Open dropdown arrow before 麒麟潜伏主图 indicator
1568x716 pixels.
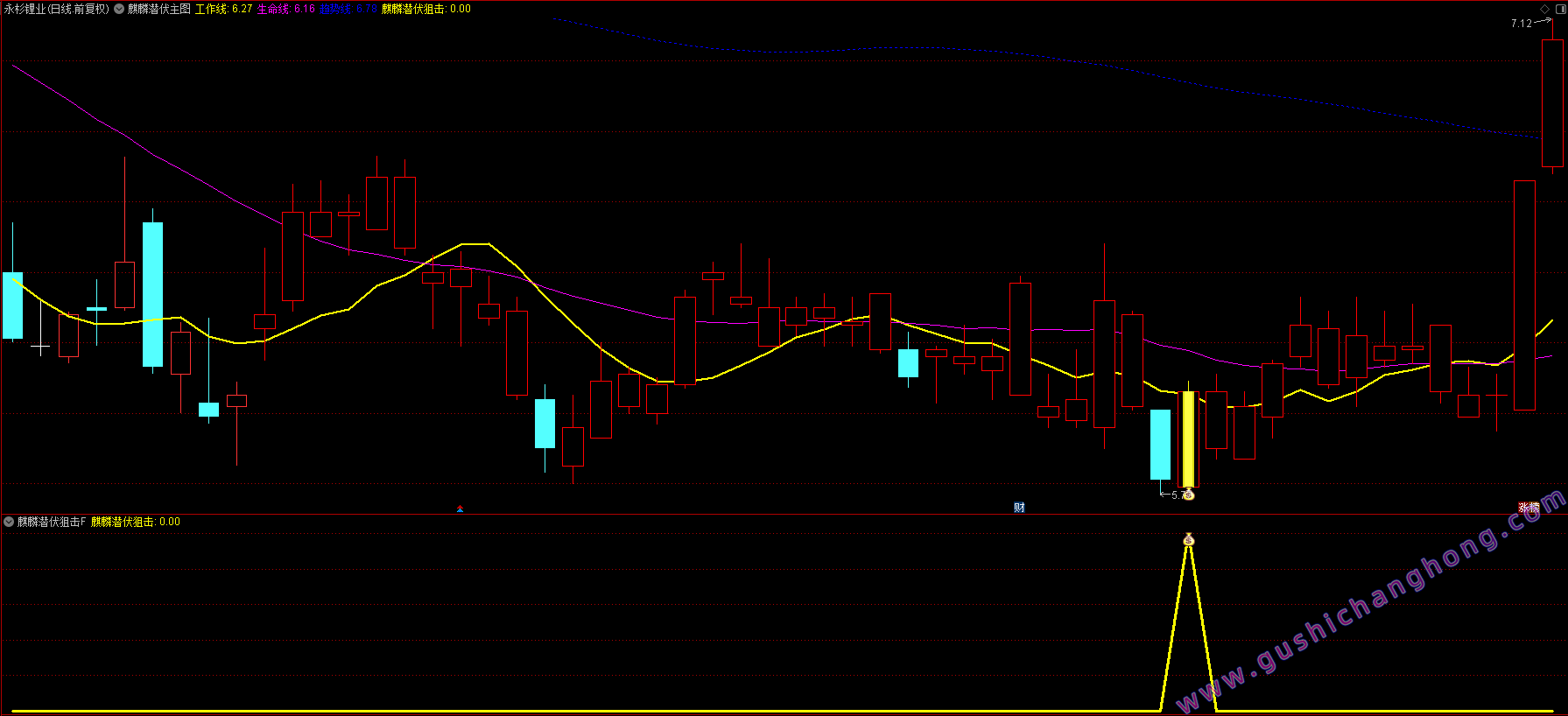(119, 9)
